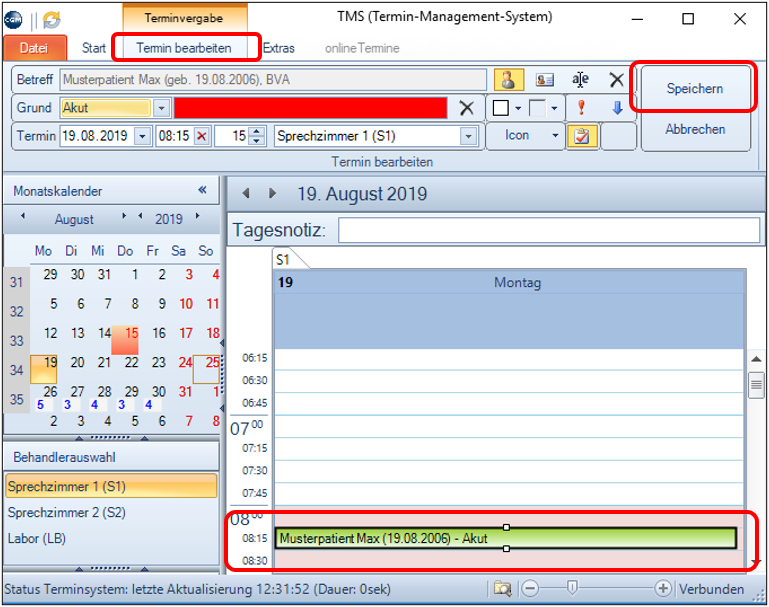Open the Sprechzimmer 1 (S1) room dropdown

(468, 136)
